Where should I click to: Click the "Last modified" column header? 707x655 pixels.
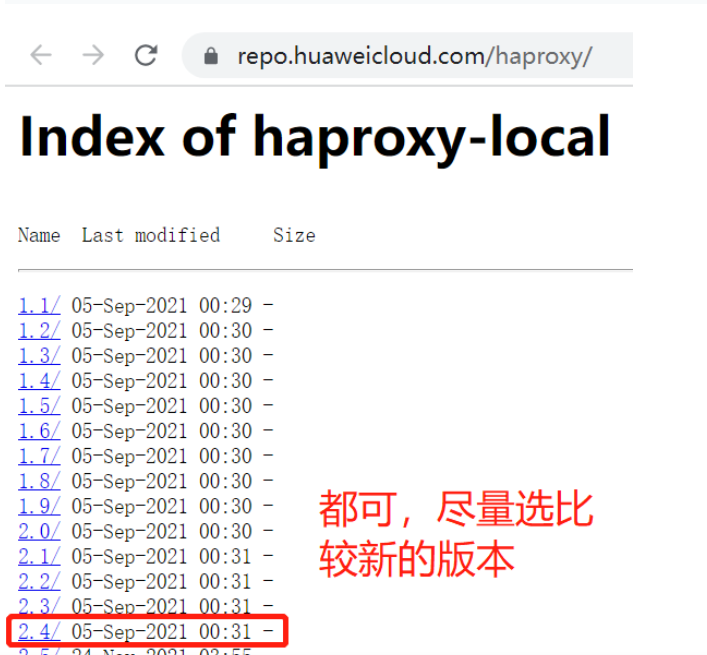click(151, 235)
